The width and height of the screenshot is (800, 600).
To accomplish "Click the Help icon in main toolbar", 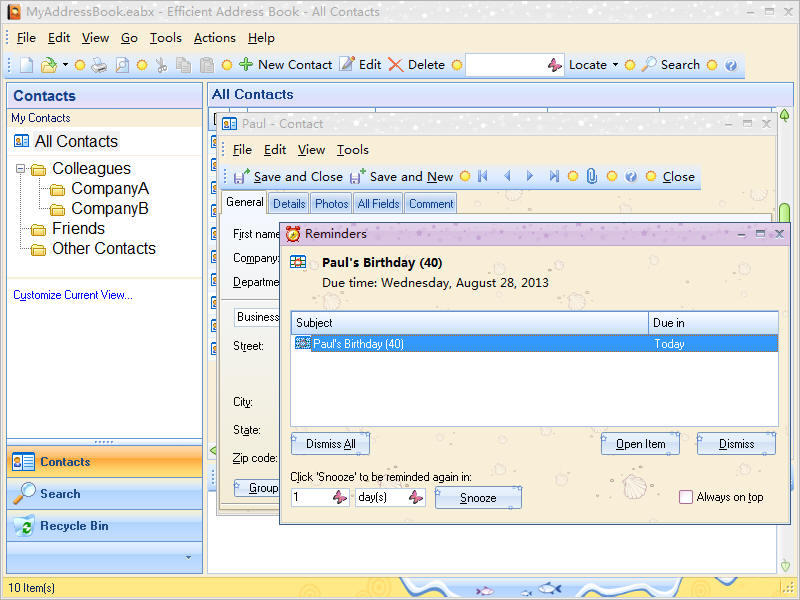I will (731, 65).
